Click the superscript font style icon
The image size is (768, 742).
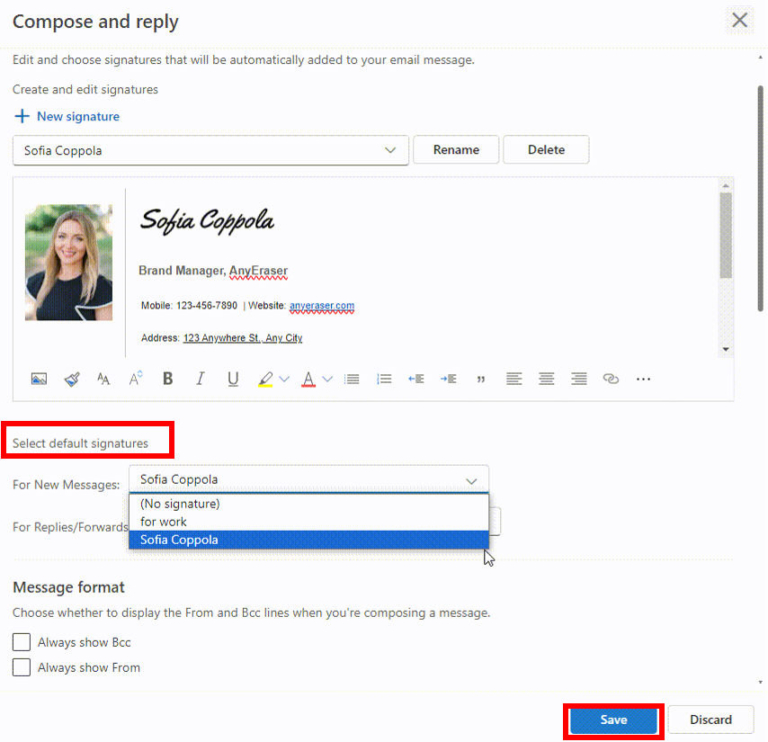pos(136,379)
